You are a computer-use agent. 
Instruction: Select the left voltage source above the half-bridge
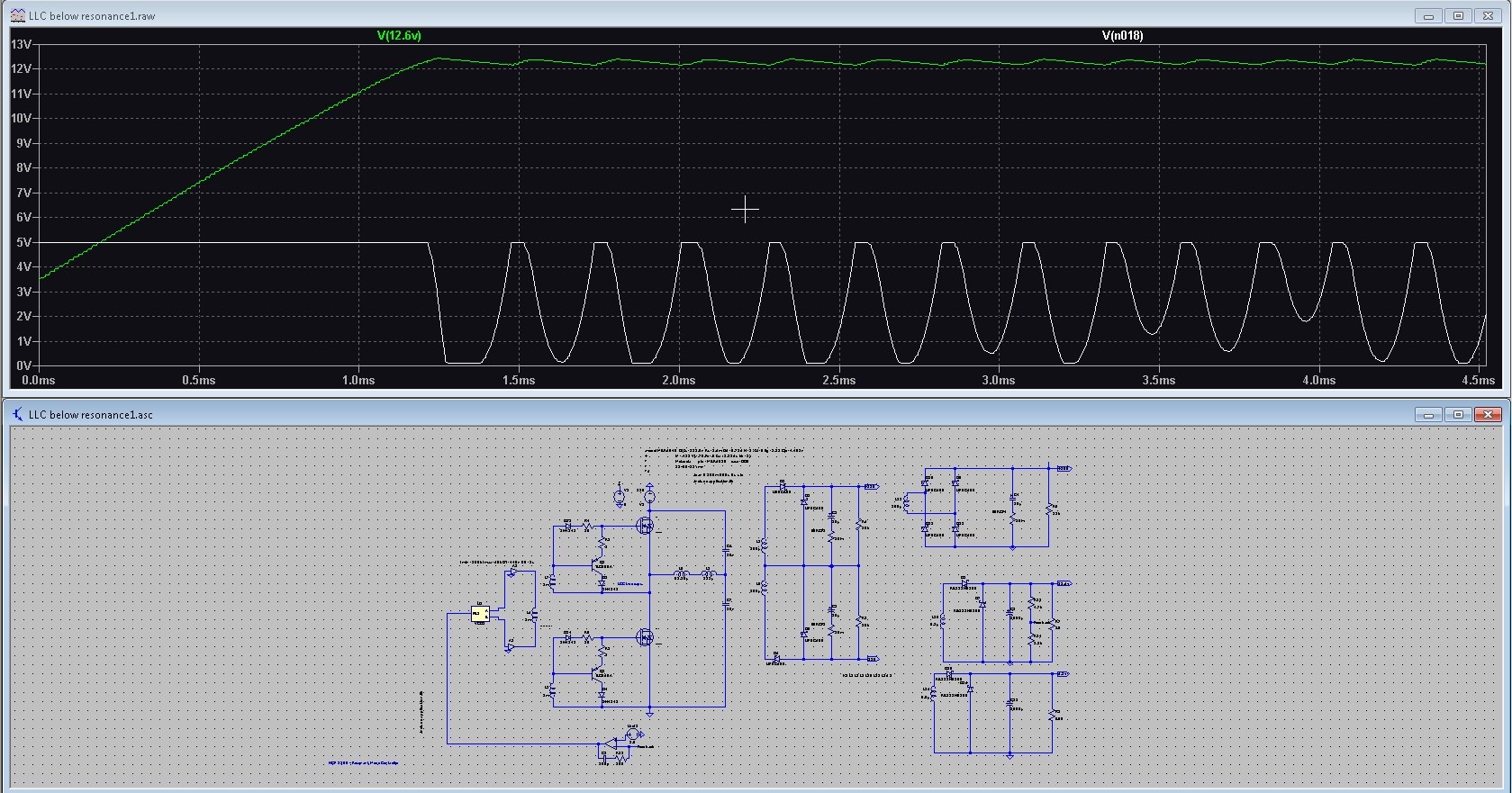pos(619,497)
